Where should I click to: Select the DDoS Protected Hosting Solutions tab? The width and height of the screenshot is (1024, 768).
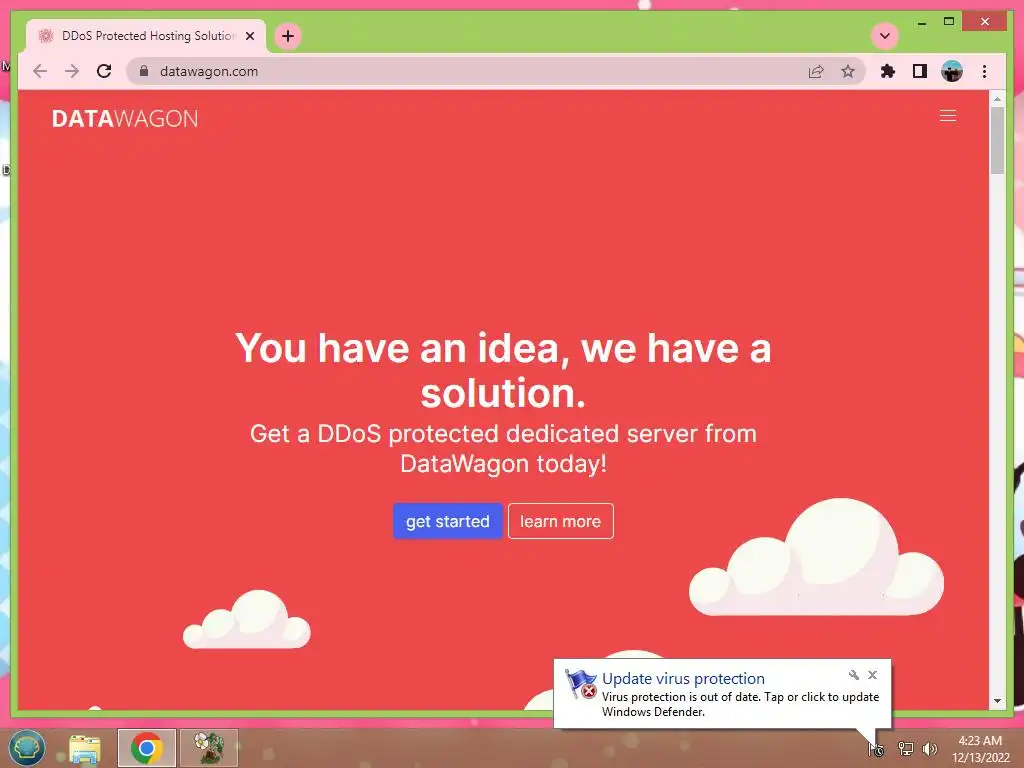tap(146, 36)
